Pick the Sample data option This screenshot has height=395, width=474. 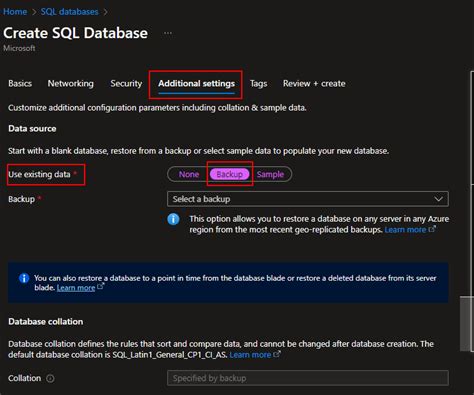coord(270,174)
